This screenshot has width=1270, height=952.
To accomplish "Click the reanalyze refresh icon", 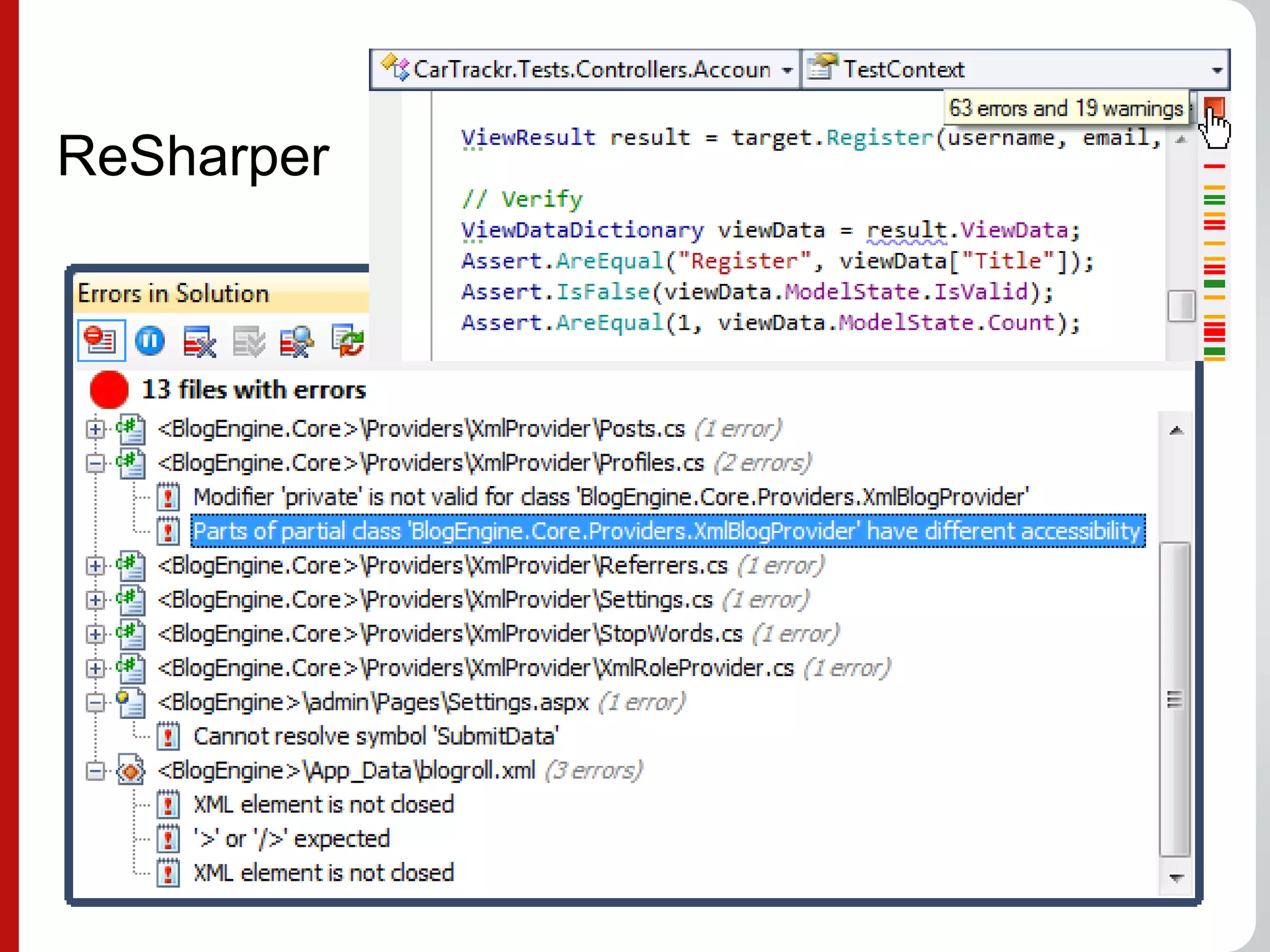I will pos(347,340).
